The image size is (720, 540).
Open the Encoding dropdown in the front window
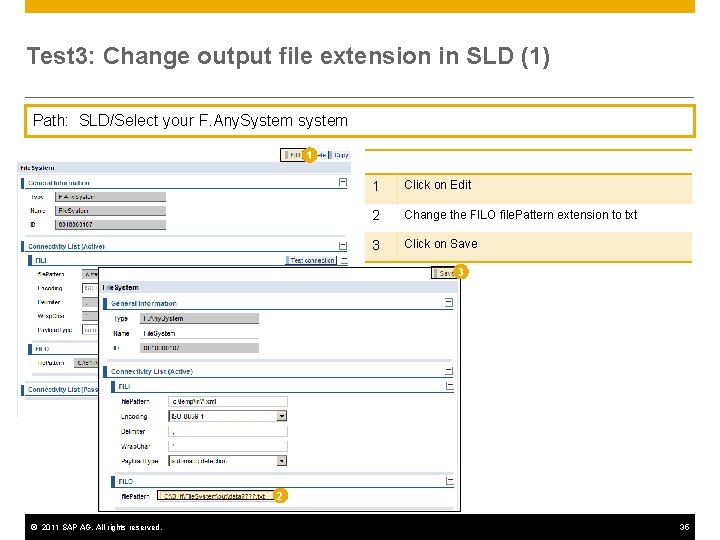pos(281,416)
